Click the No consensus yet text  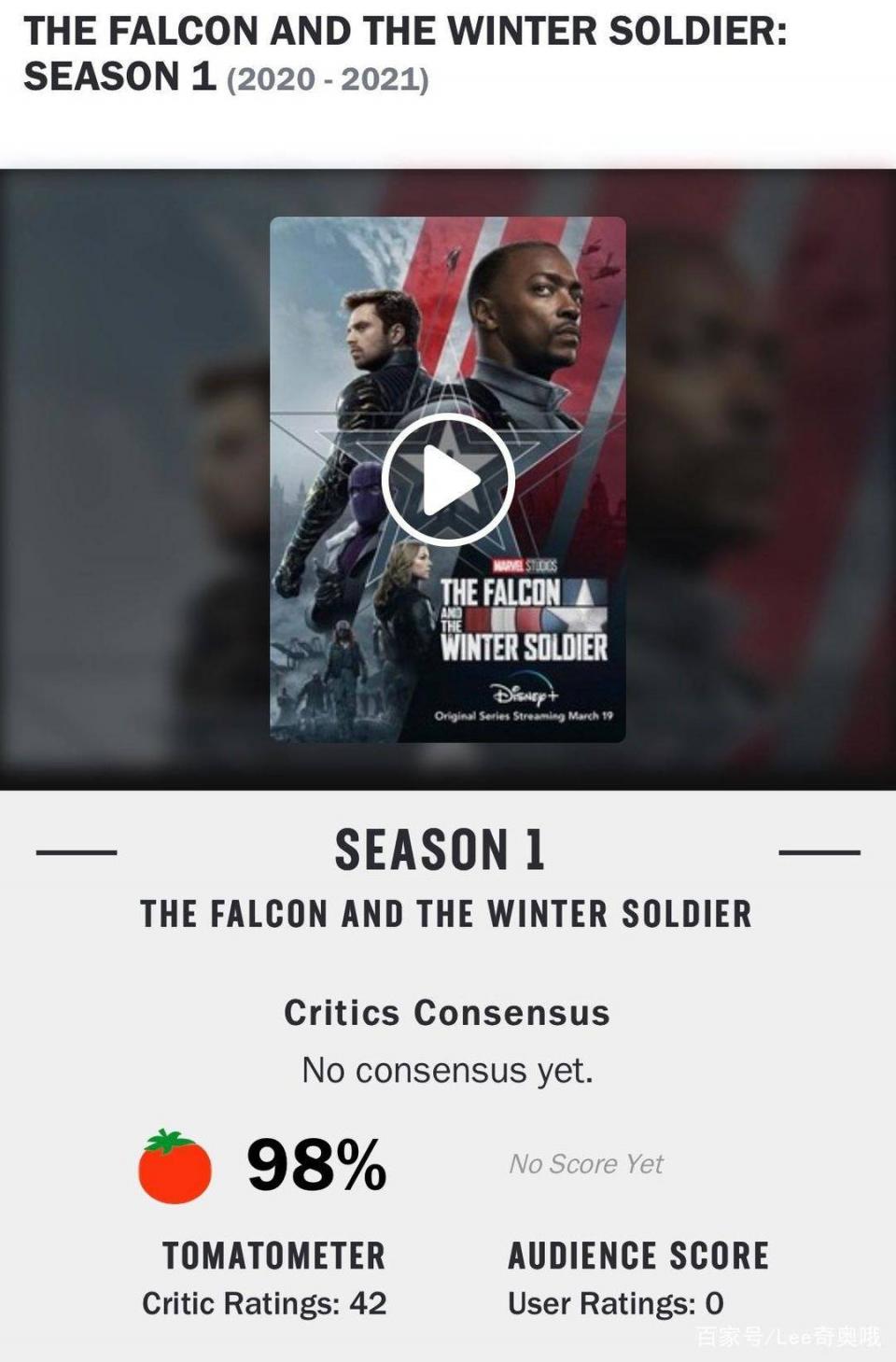[448, 1070]
